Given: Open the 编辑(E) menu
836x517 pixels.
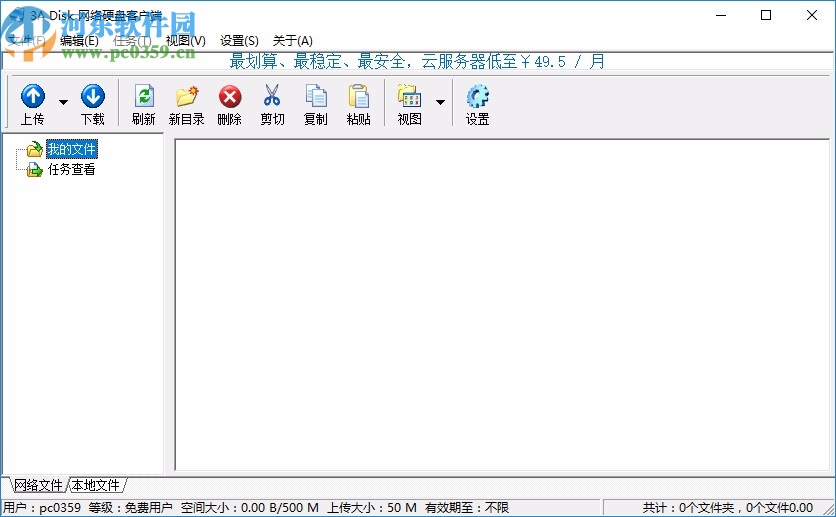Looking at the screenshot, I should pos(79,41).
